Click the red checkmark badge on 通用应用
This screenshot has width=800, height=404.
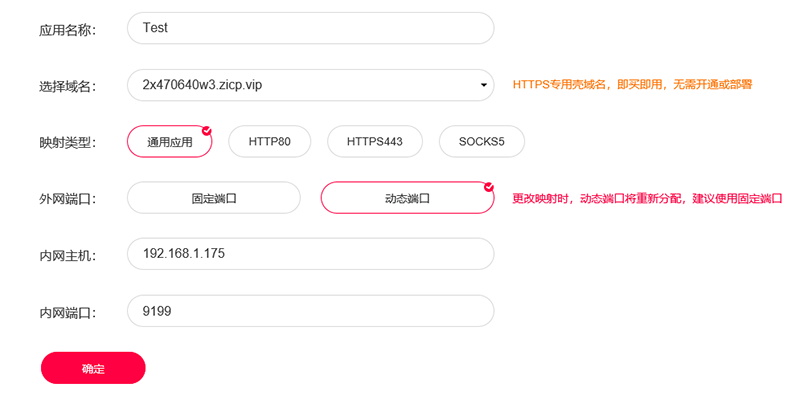click(207, 130)
